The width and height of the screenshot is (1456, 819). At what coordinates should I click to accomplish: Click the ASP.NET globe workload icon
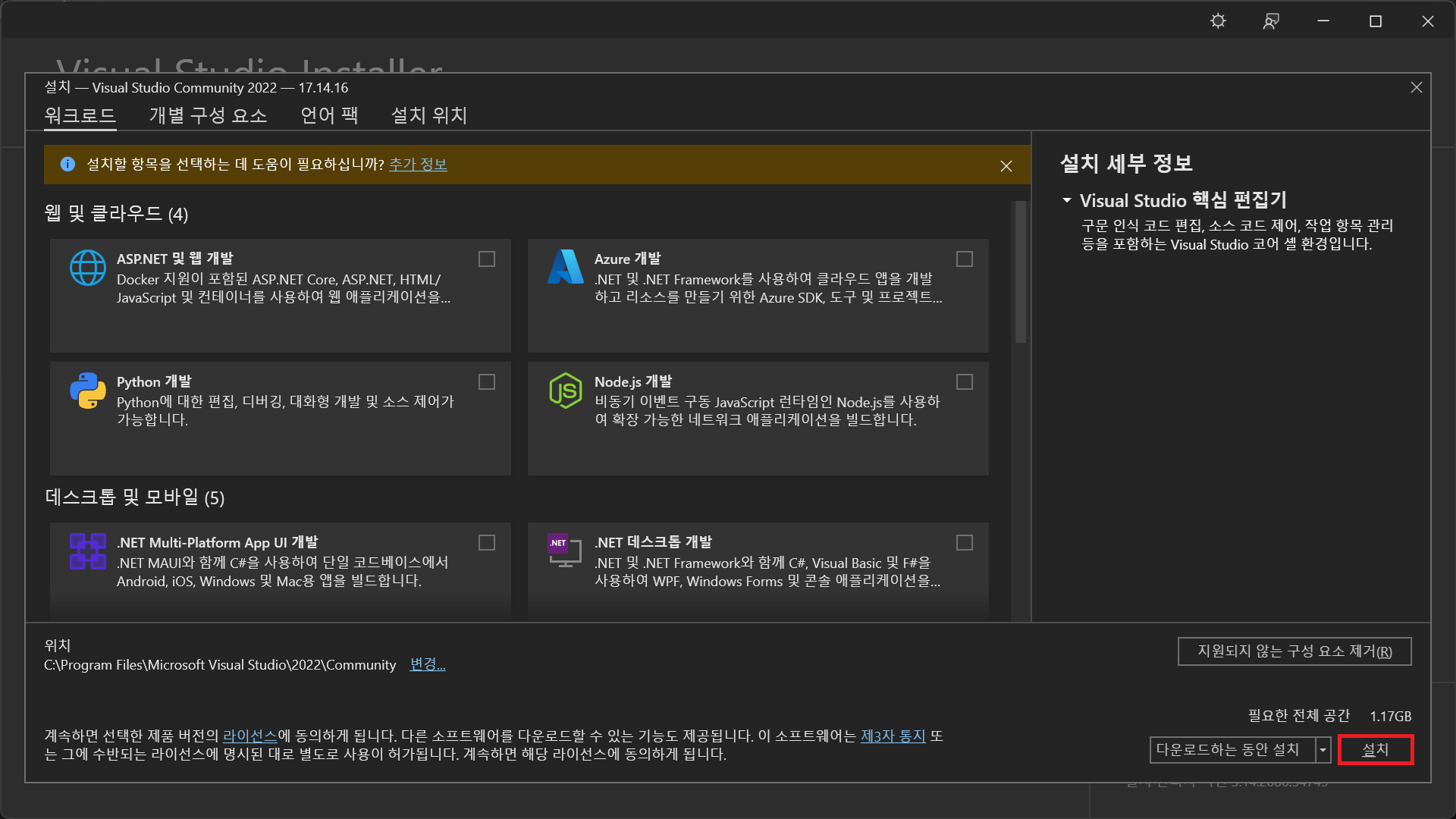click(88, 268)
